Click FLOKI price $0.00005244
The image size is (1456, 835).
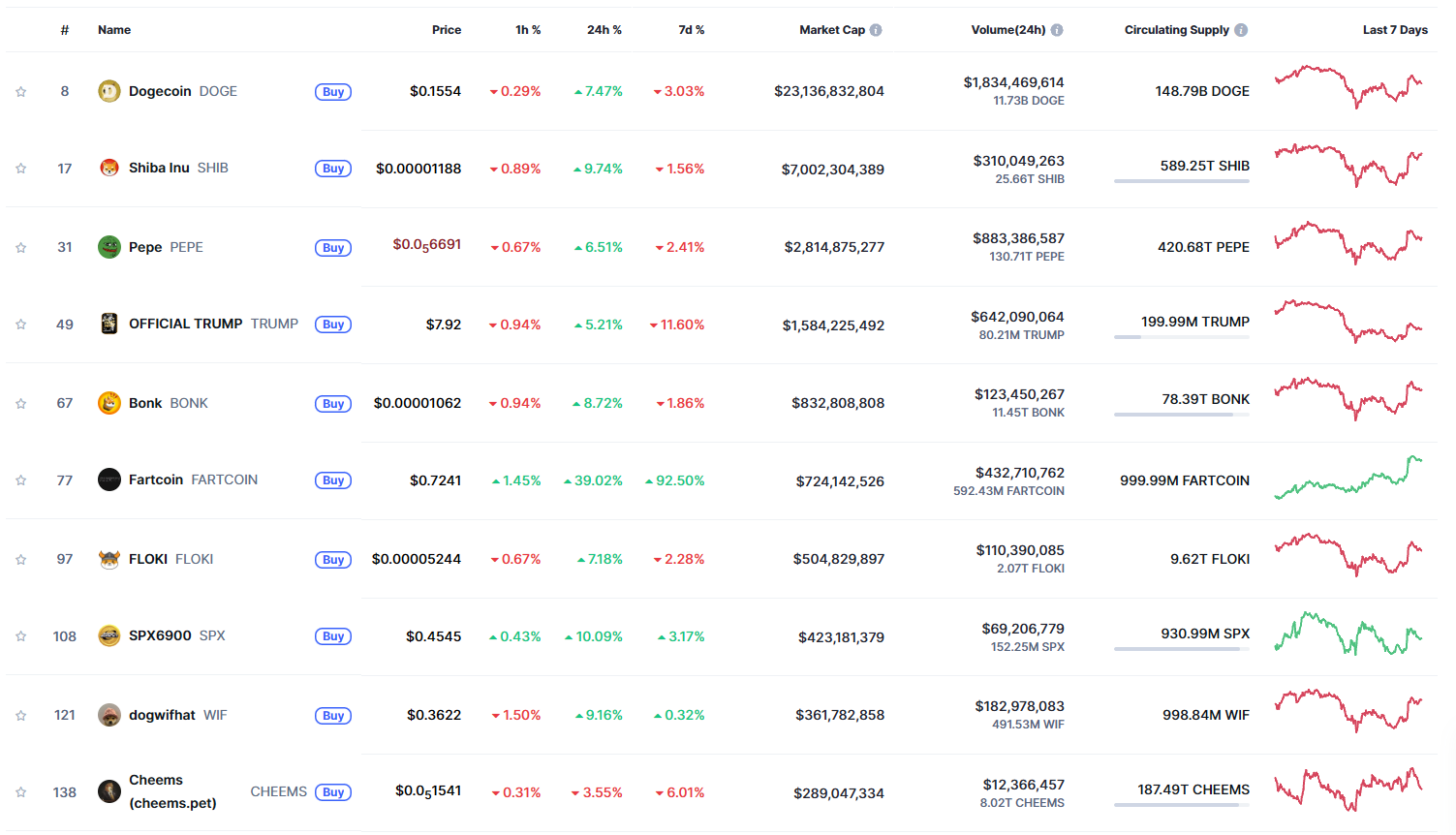tap(417, 559)
